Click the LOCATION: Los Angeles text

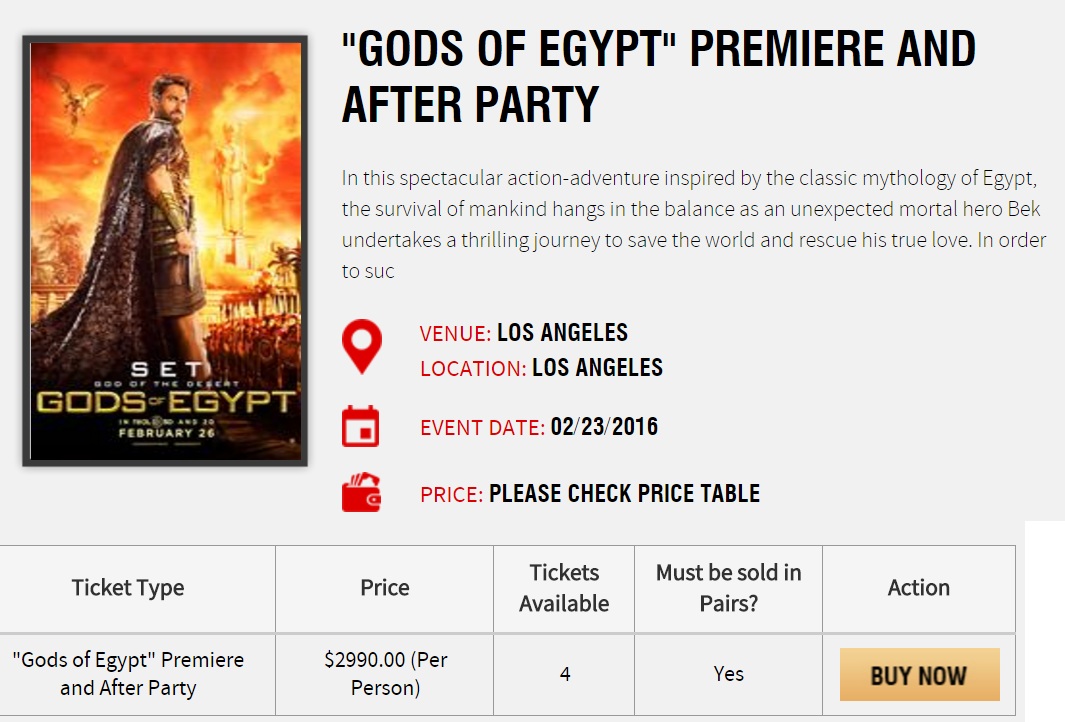pos(541,368)
